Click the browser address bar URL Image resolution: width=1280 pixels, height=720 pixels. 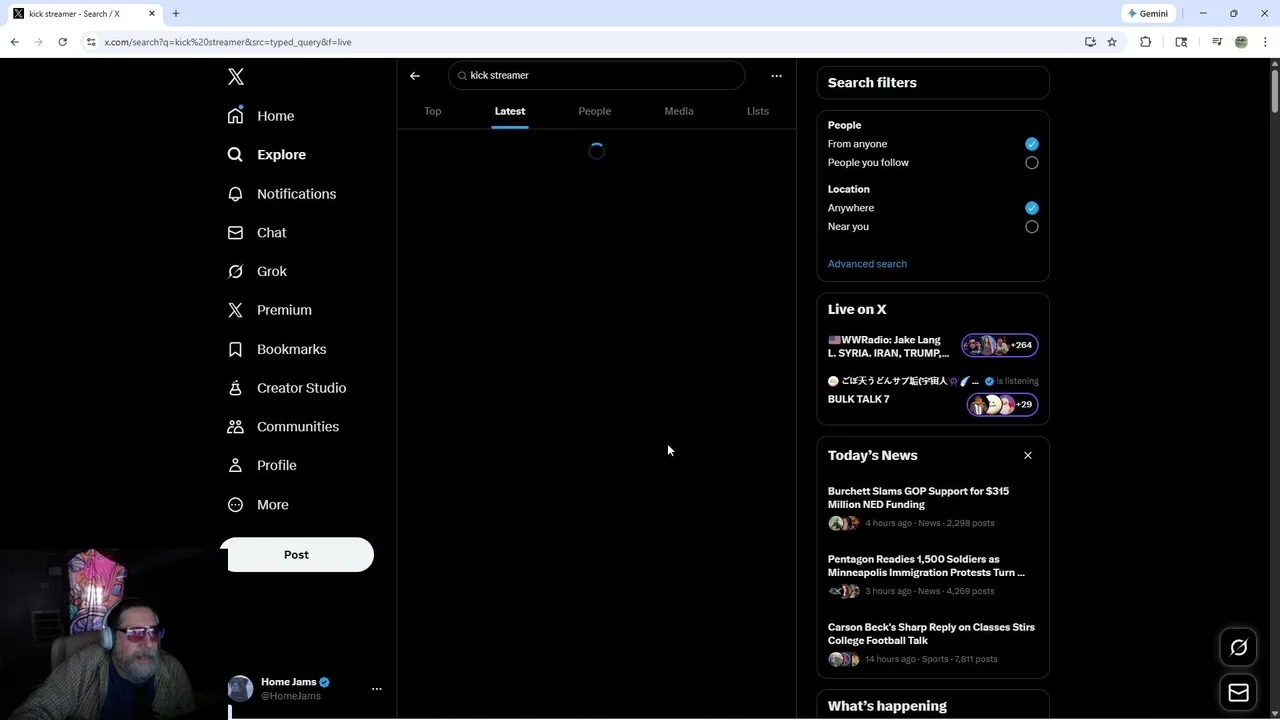point(228,42)
